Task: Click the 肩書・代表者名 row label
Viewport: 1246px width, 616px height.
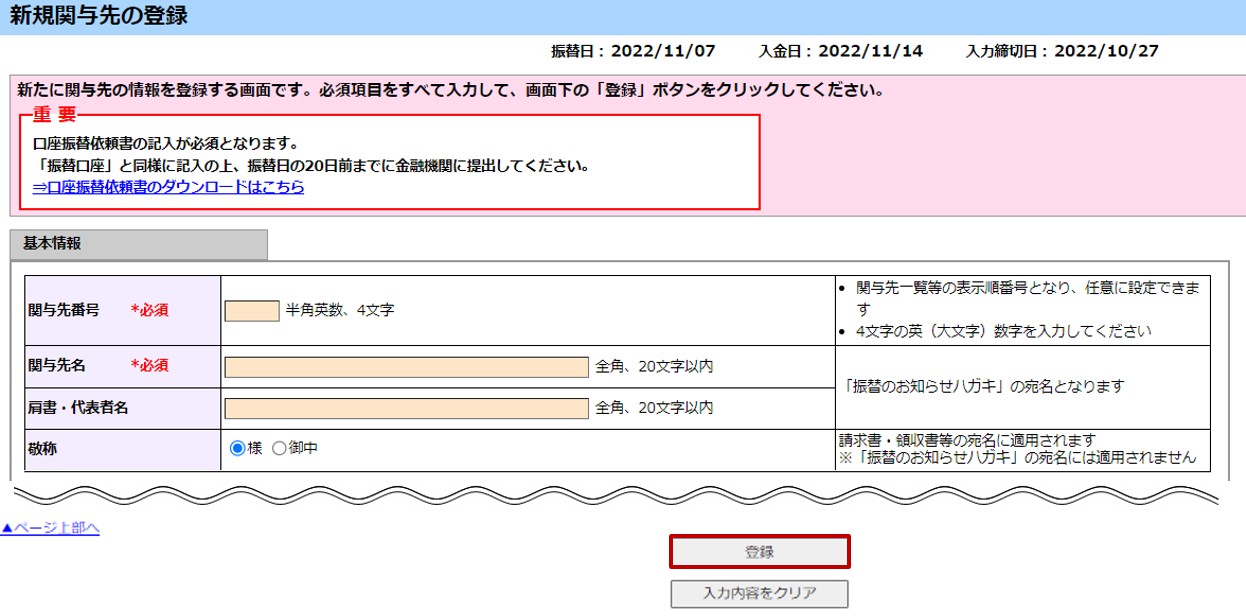Action: pyautogui.click(x=78, y=408)
